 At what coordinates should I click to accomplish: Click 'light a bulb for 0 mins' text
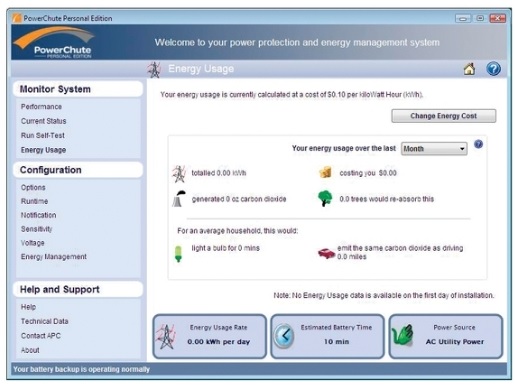coord(225,248)
